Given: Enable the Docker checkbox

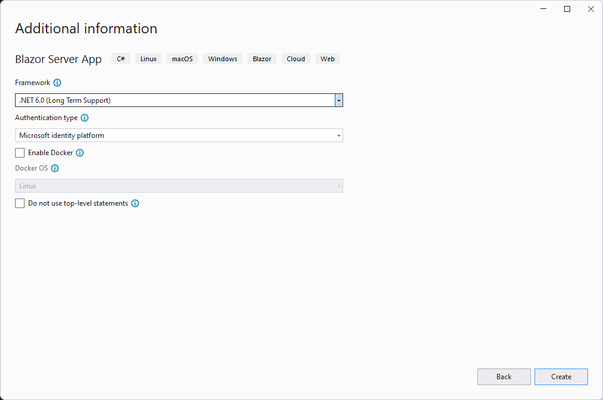Looking at the screenshot, I should 20,153.
